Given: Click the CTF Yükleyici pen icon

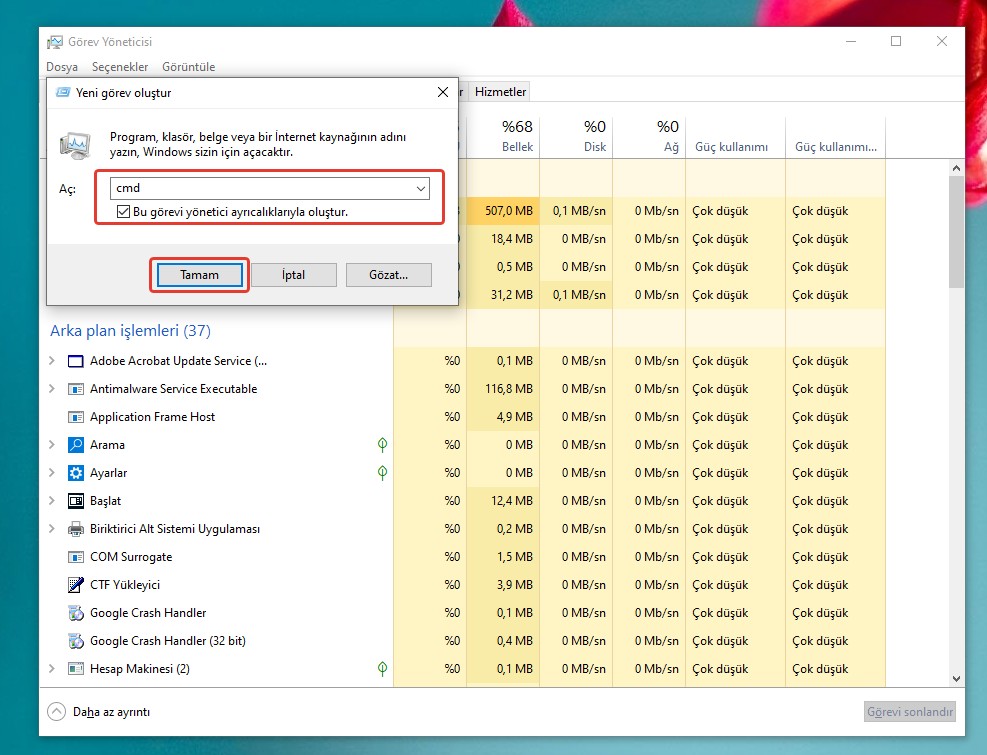Looking at the screenshot, I should pyautogui.click(x=76, y=585).
